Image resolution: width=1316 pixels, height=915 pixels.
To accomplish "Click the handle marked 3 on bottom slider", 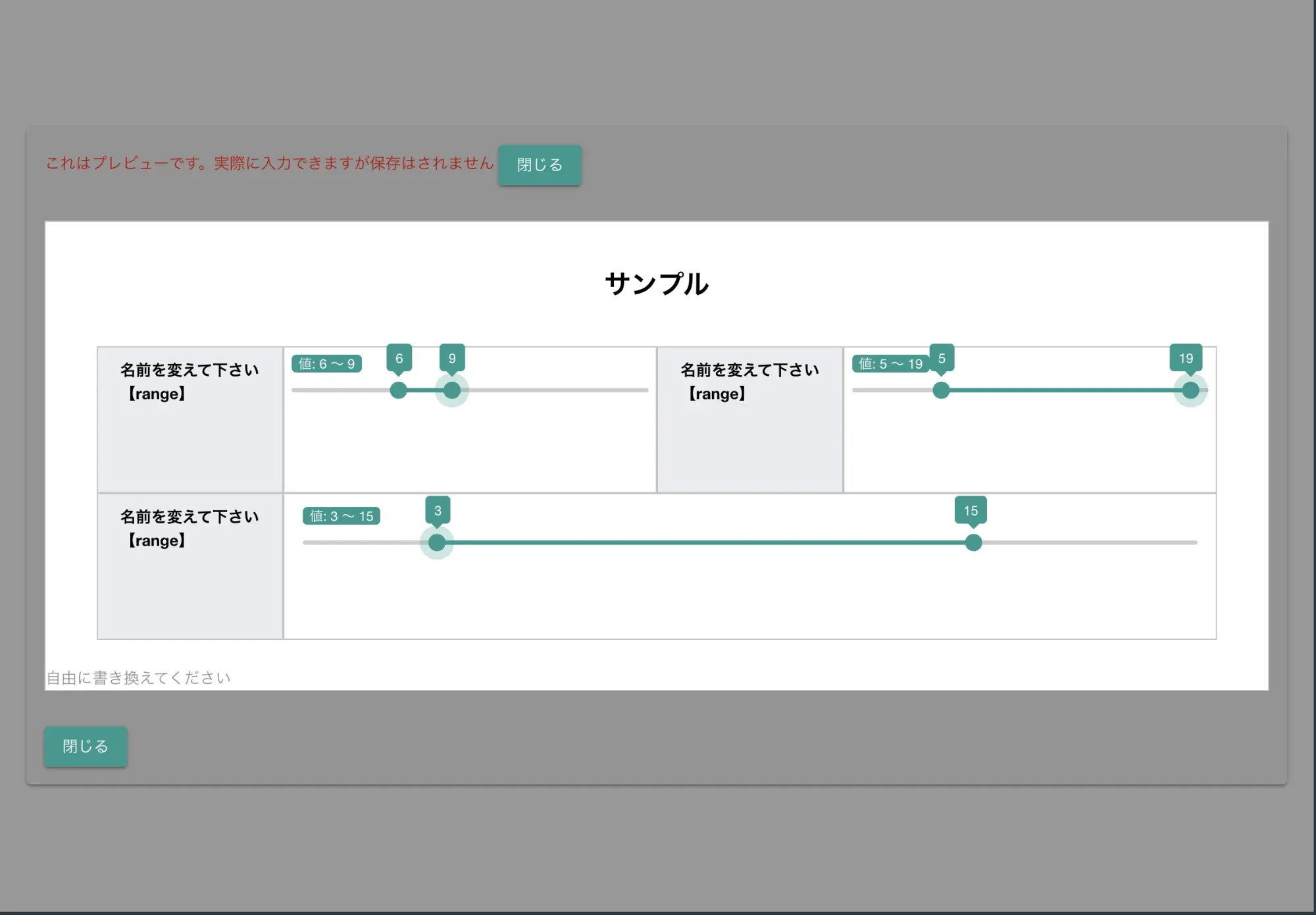I will pyautogui.click(x=436, y=542).
